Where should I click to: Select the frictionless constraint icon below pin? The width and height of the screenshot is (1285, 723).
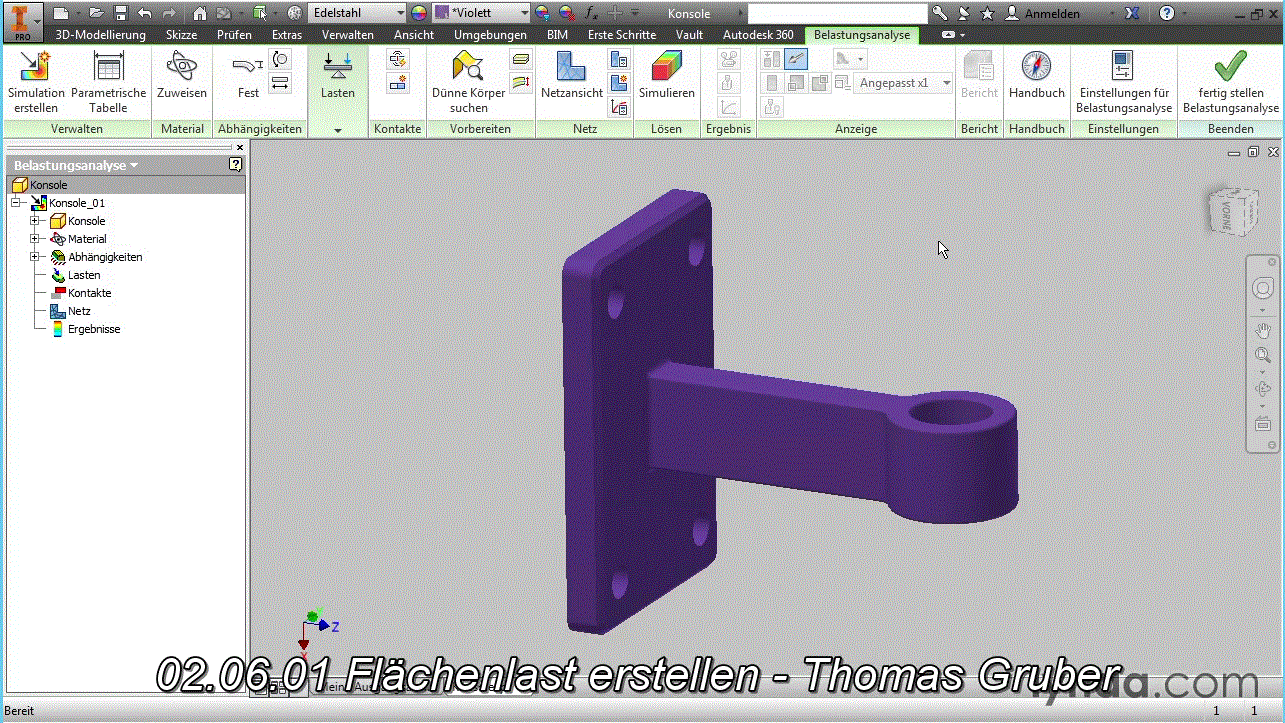(x=281, y=84)
